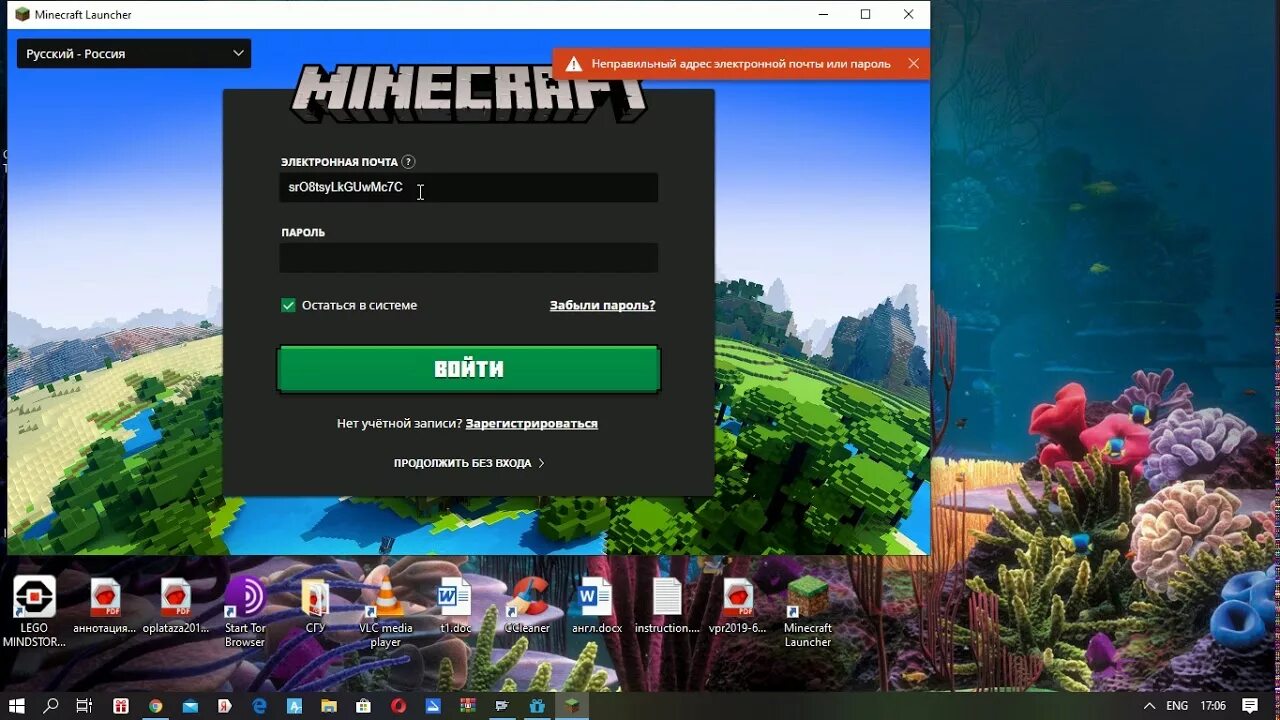1280x720 pixels.
Task: Open the red gift icon in taskbar
Action: (x=120, y=705)
